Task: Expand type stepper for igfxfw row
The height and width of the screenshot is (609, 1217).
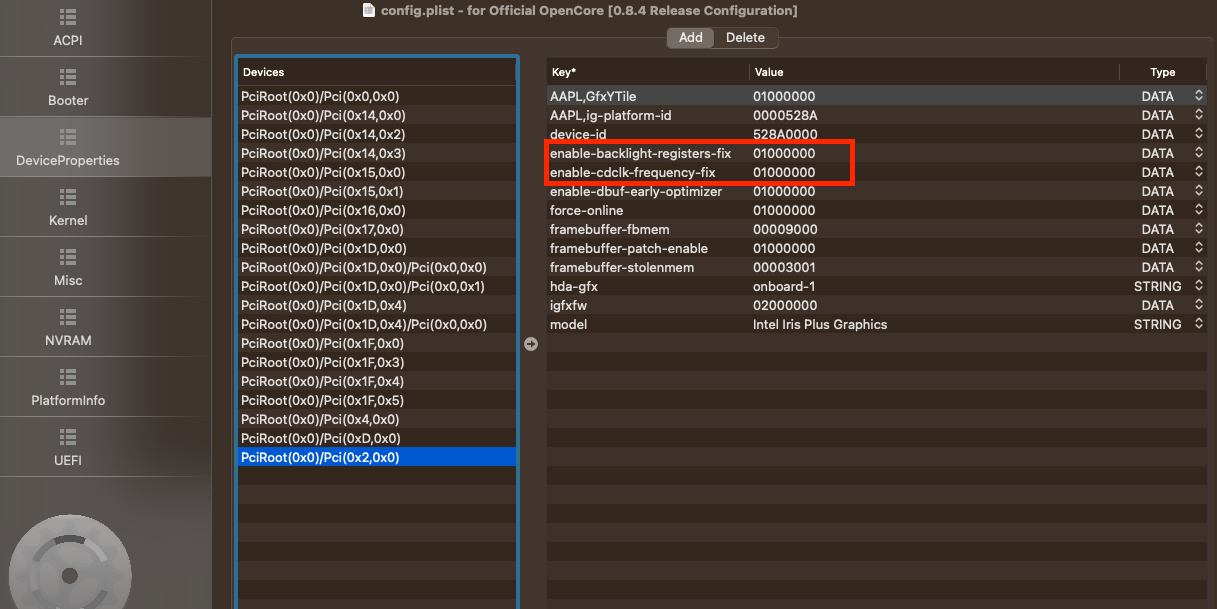Action: click(x=1198, y=305)
